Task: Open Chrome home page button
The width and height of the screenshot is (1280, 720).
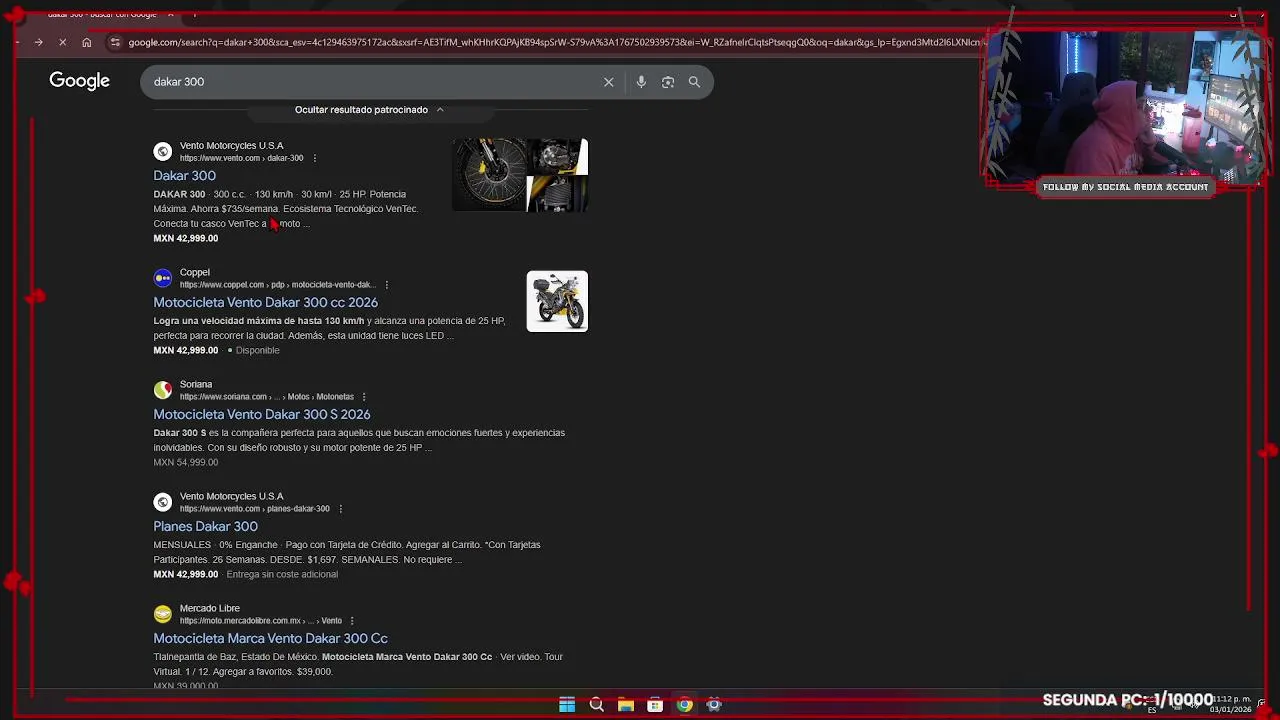Action: click(x=87, y=42)
